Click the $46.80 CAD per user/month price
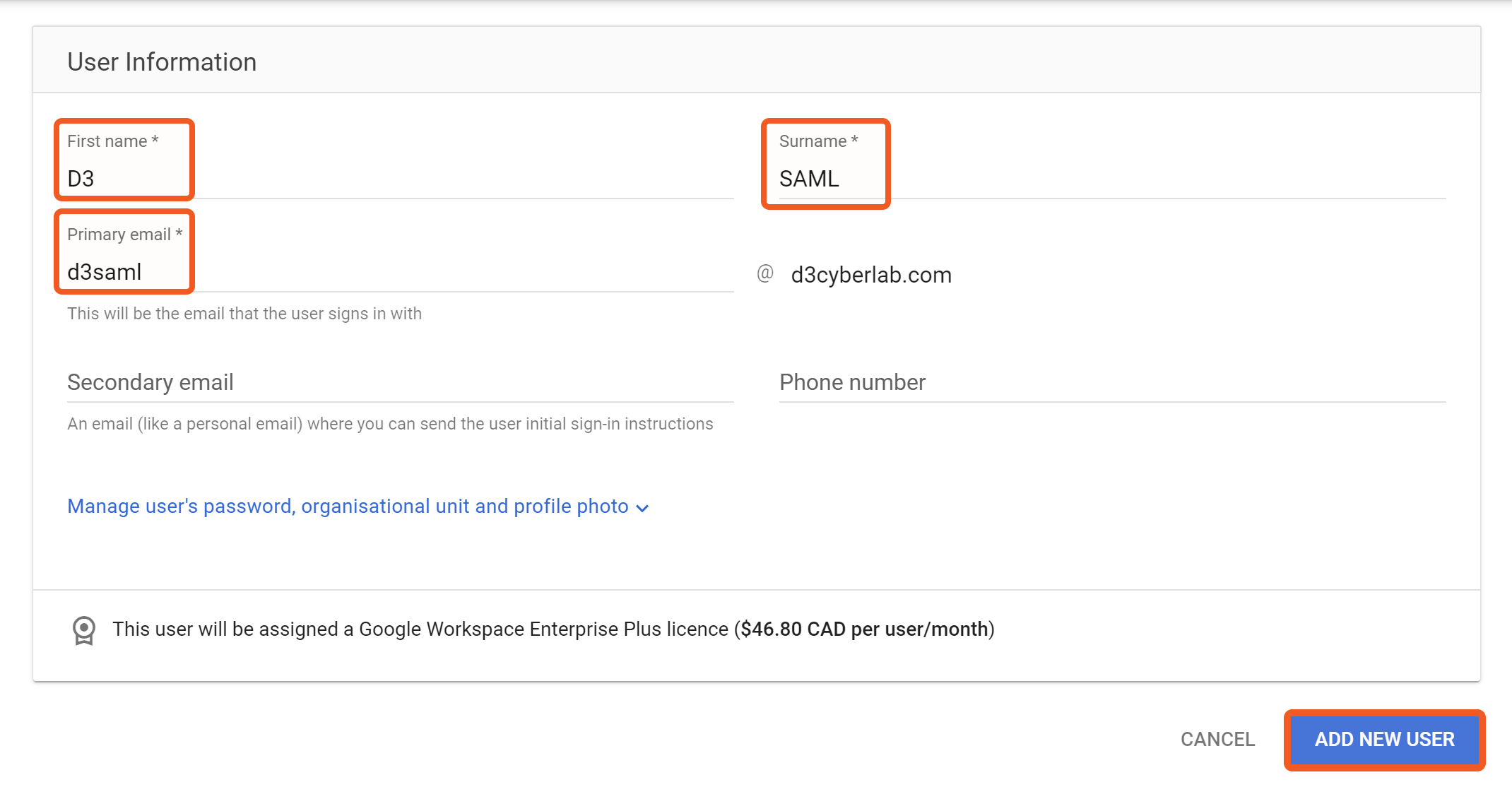The width and height of the screenshot is (1512, 799). click(x=864, y=629)
